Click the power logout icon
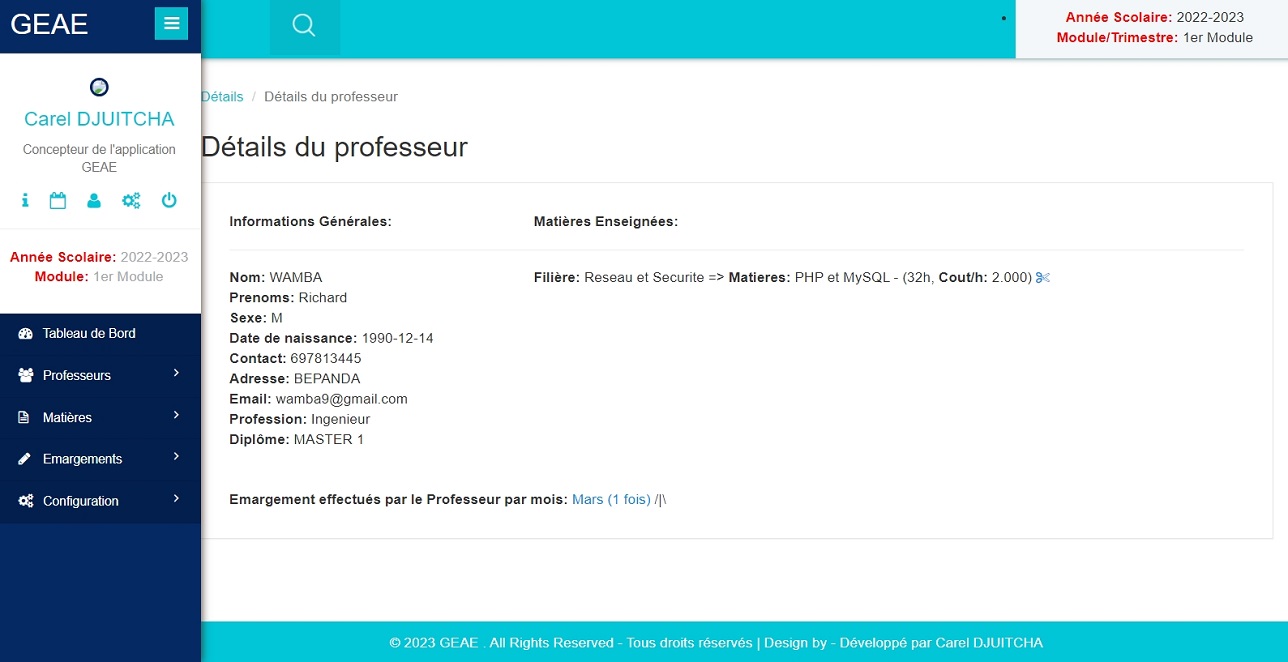The width and height of the screenshot is (1288, 662). pos(169,201)
